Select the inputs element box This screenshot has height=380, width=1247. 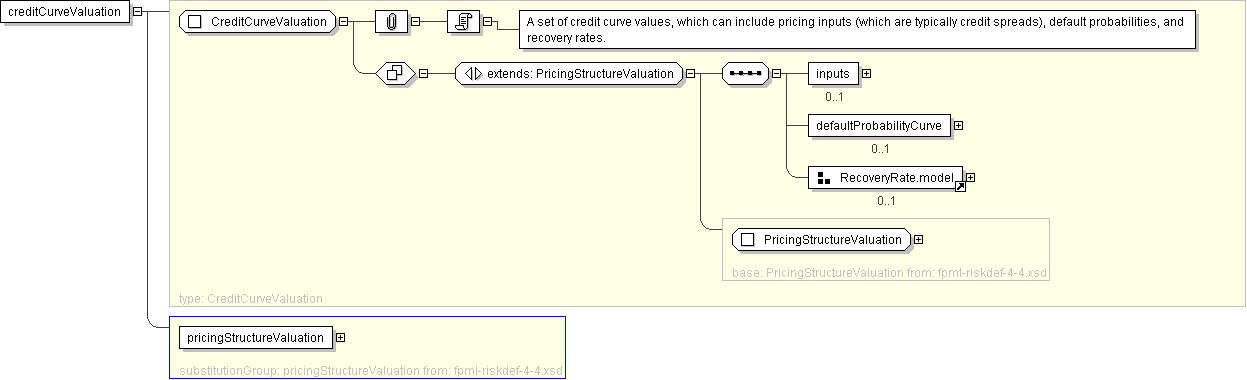coord(833,74)
